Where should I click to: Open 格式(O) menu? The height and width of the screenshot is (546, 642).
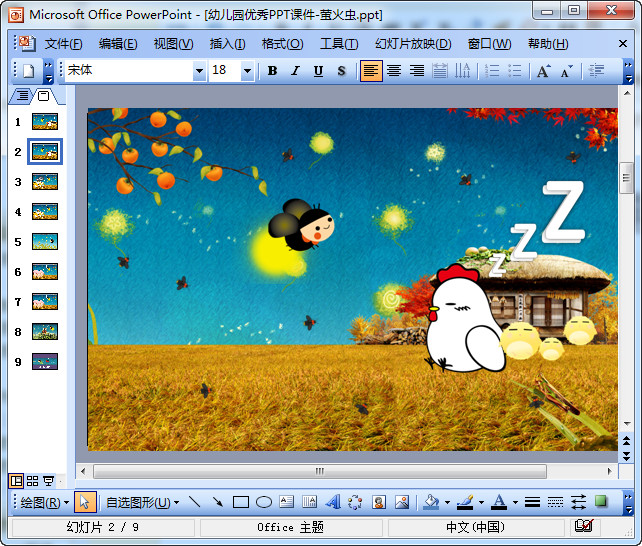[x=283, y=43]
